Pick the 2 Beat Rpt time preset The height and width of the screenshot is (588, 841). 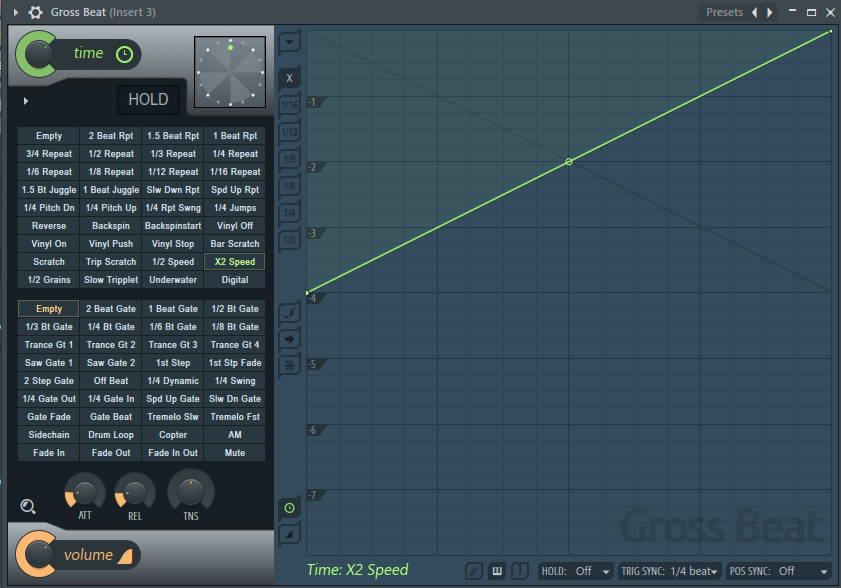pos(111,136)
